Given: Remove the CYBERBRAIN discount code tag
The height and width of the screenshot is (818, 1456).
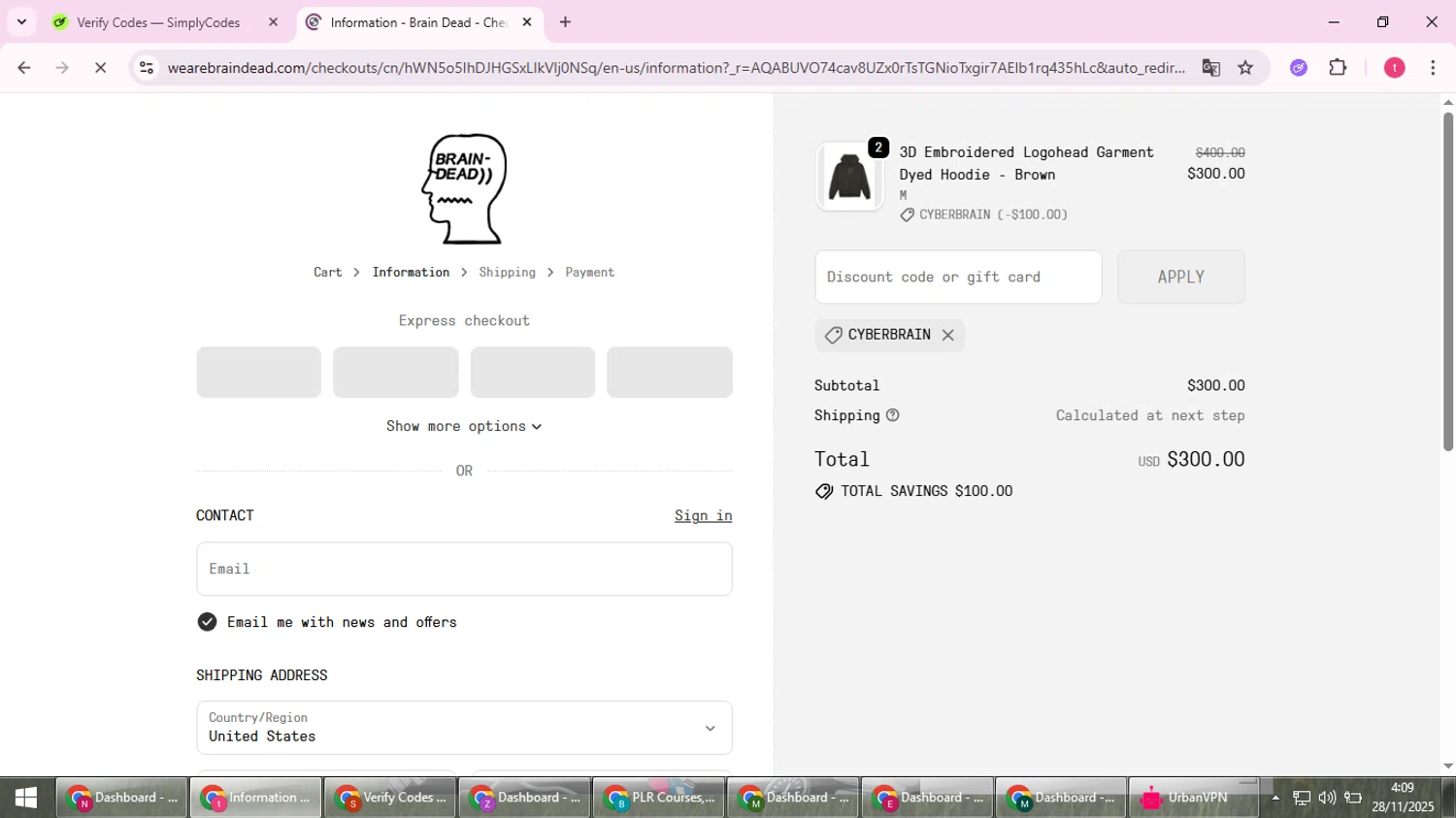Looking at the screenshot, I should pos(948,335).
